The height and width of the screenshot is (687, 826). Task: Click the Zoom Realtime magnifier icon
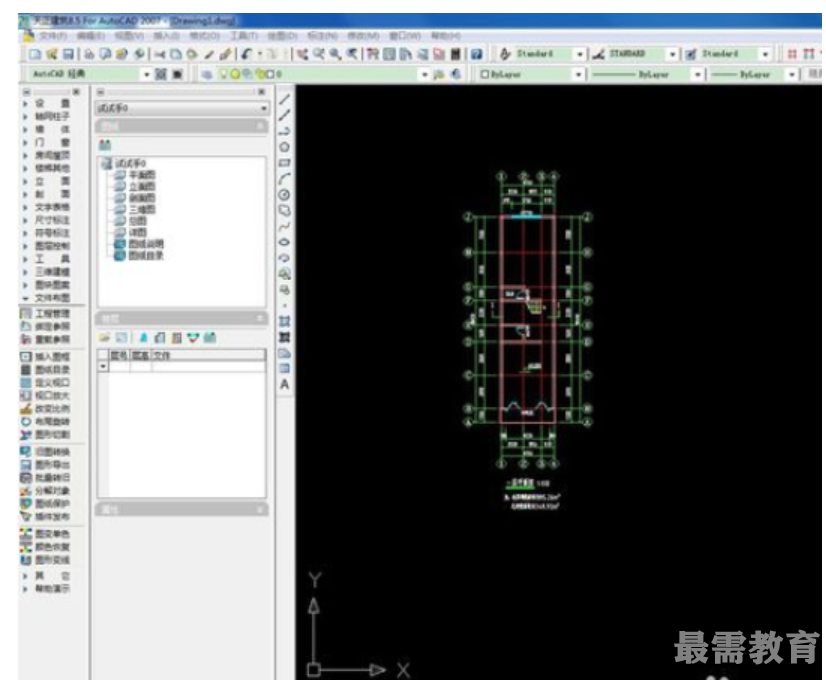(319, 54)
